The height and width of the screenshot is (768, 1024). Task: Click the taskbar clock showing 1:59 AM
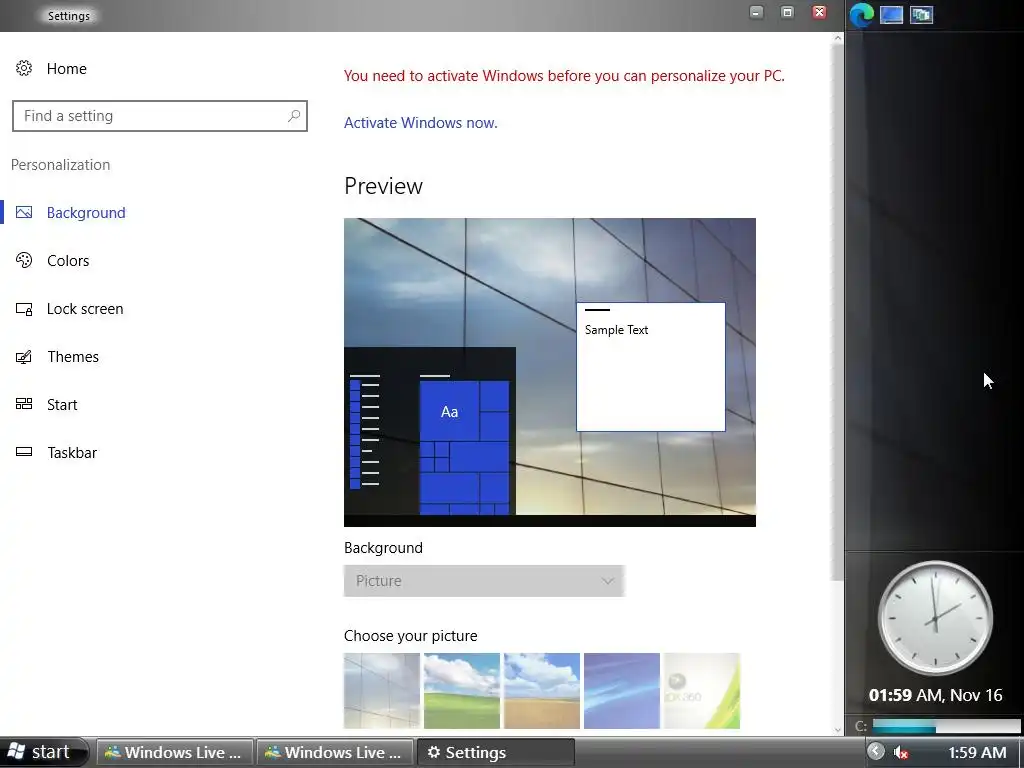977,752
